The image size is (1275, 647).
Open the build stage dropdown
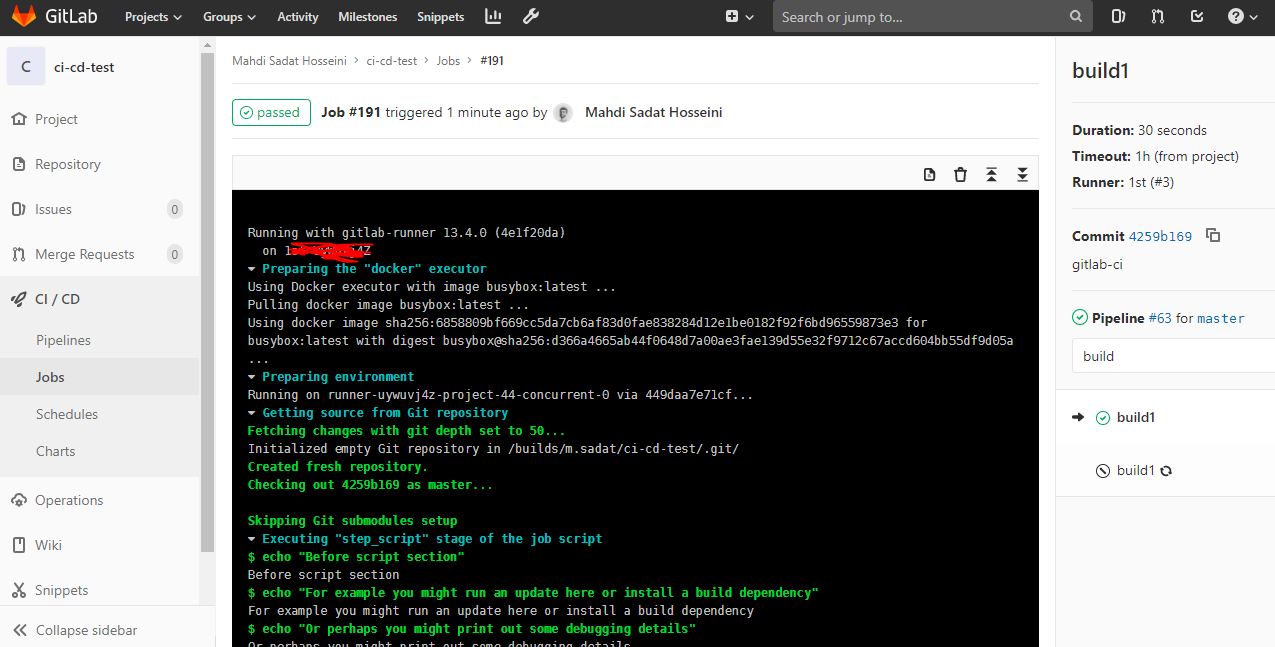[1173, 356]
